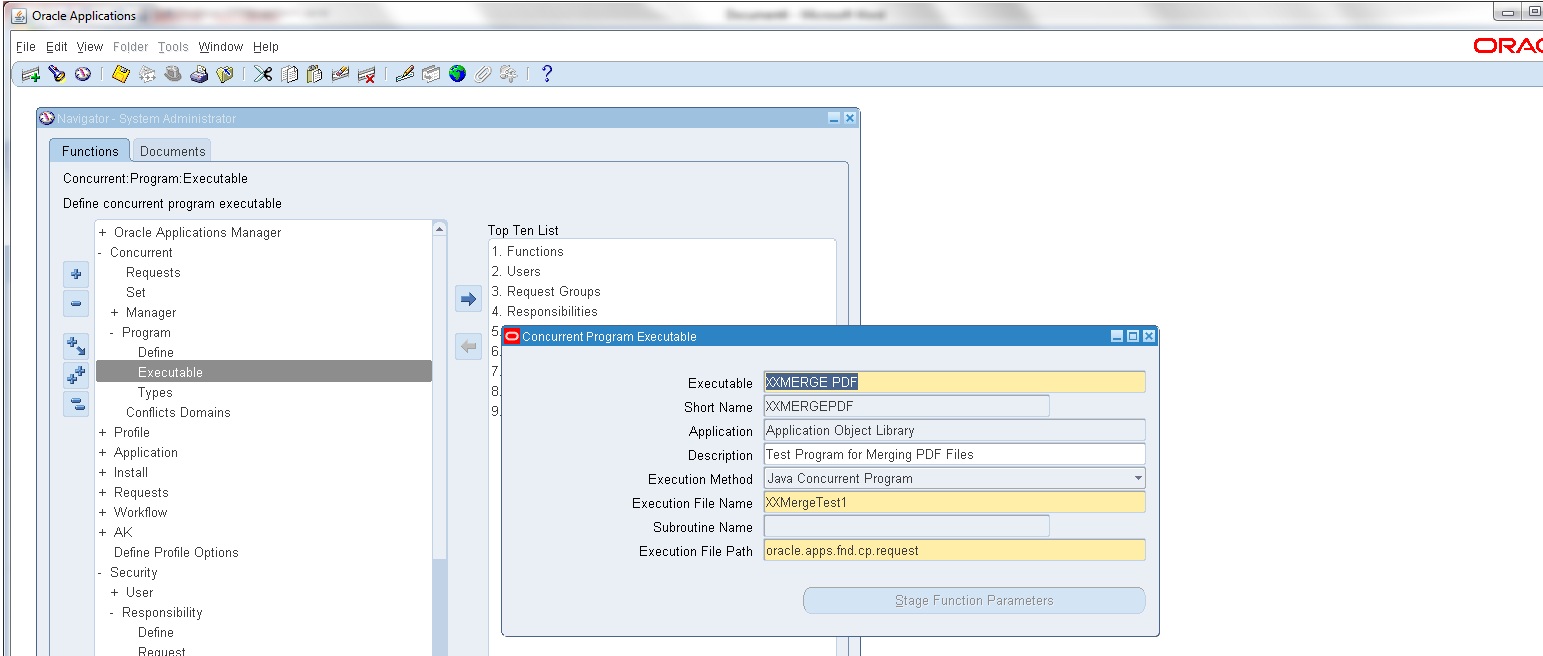
Task: Click the Find flashlight toolbar icon
Action: click(57, 74)
